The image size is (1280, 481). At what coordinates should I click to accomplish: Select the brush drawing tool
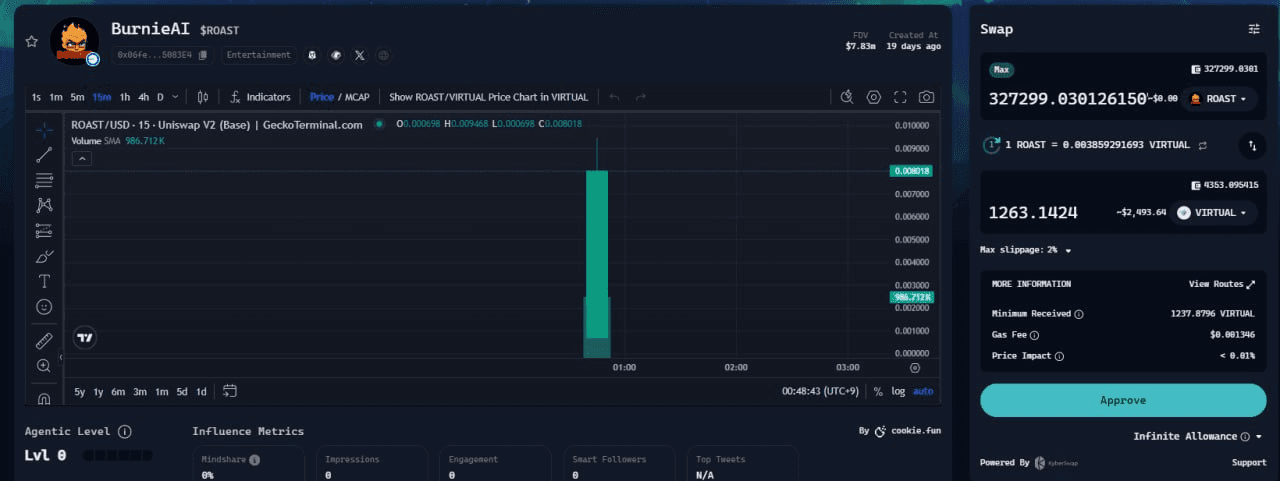point(44,256)
